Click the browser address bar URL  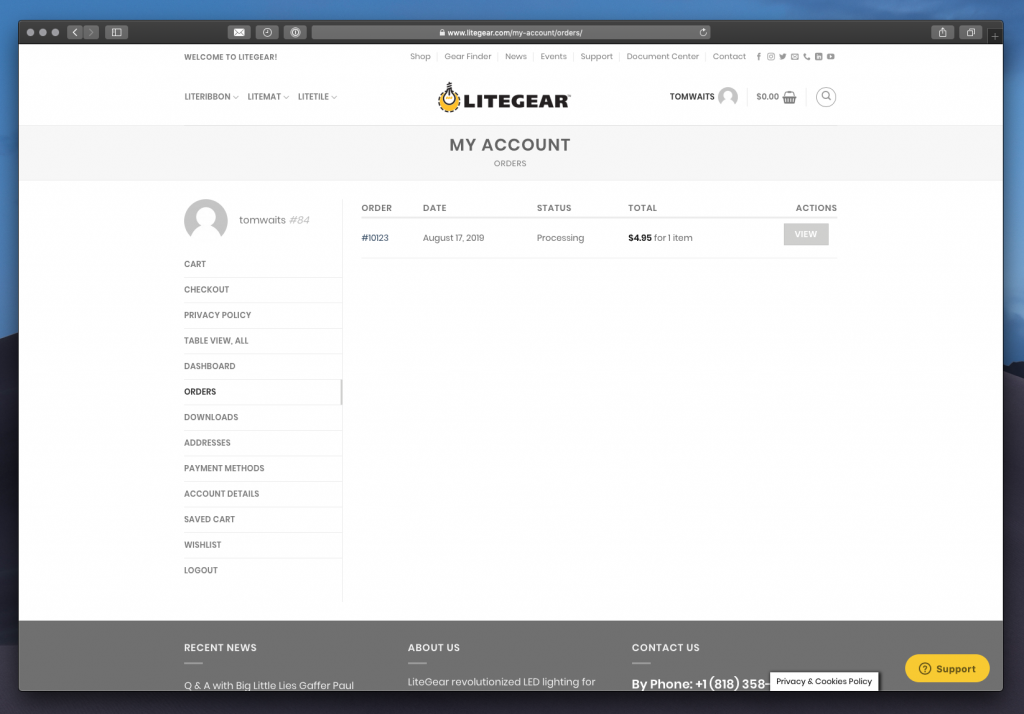click(x=511, y=32)
